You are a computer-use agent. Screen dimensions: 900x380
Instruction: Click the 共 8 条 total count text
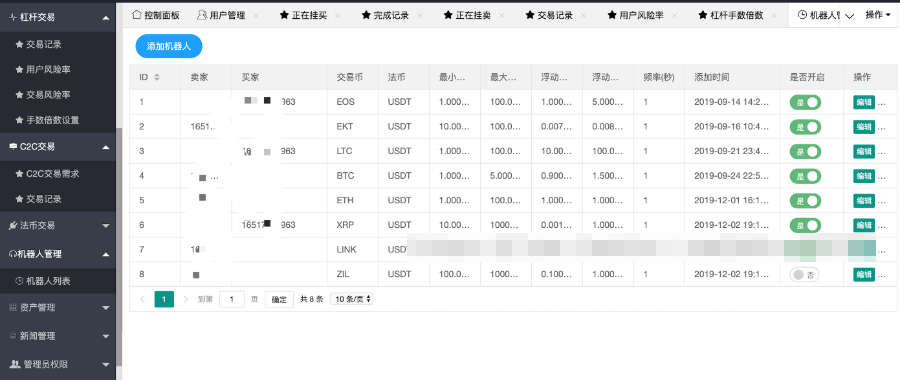coord(312,299)
